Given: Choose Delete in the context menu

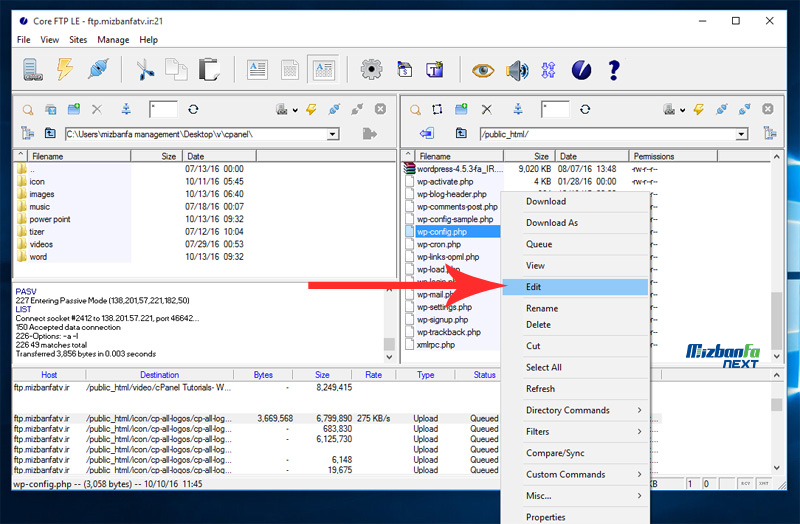Looking at the screenshot, I should tap(576, 325).
